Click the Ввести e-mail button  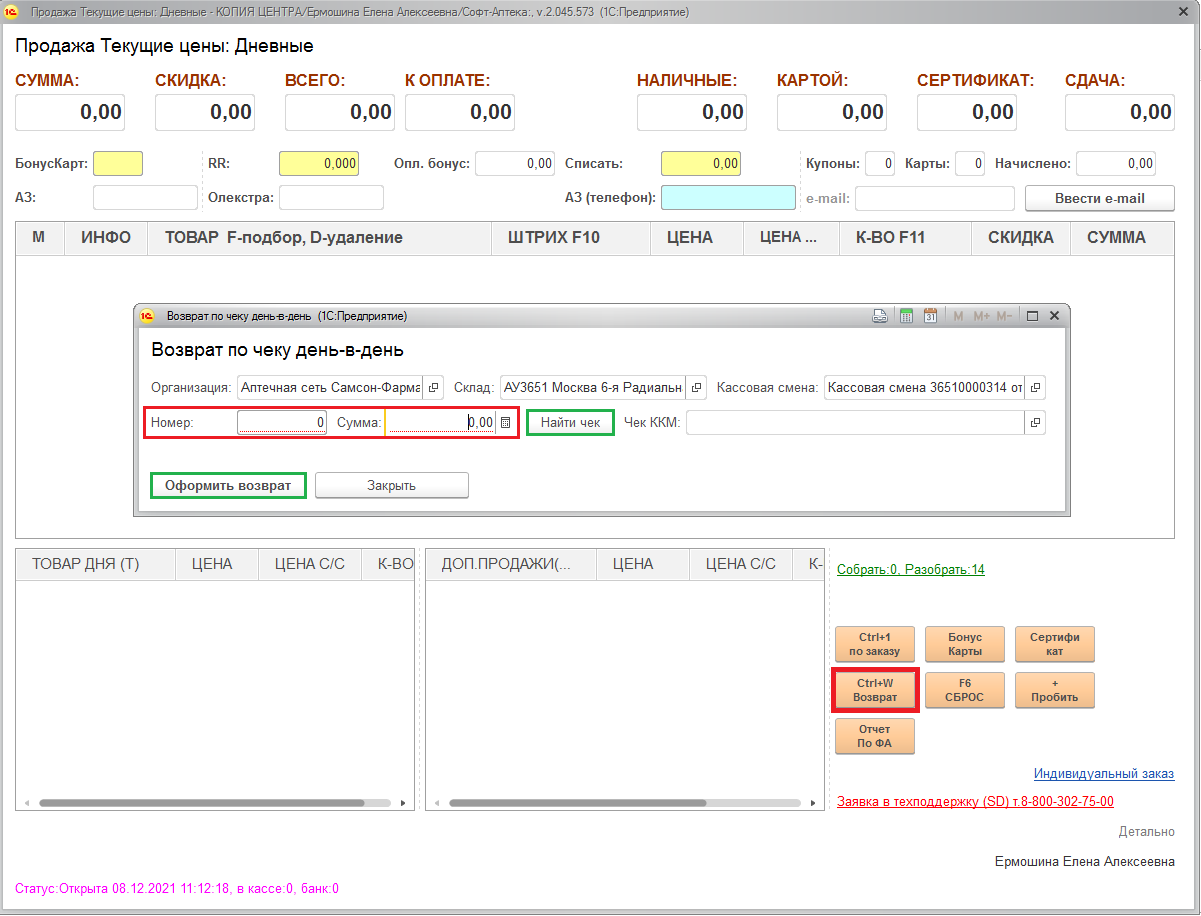tap(1099, 198)
